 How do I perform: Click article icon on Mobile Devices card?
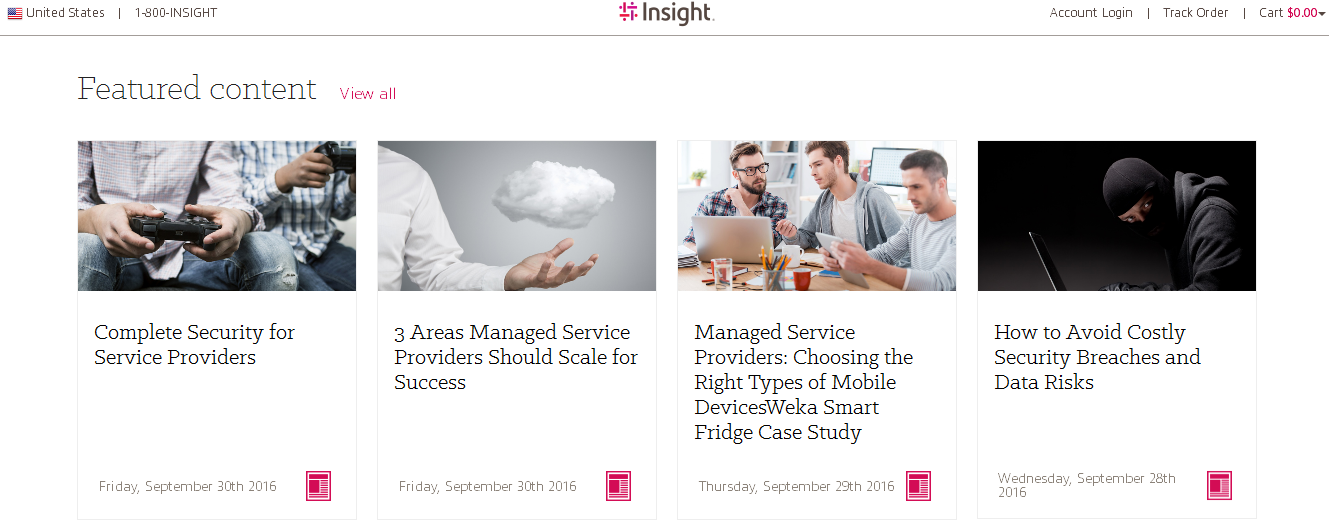click(918, 486)
